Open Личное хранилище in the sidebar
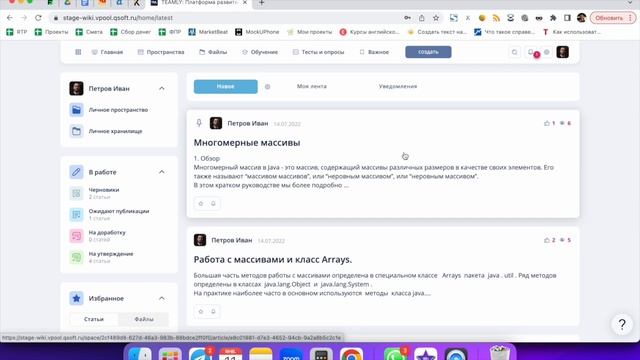 (x=116, y=131)
